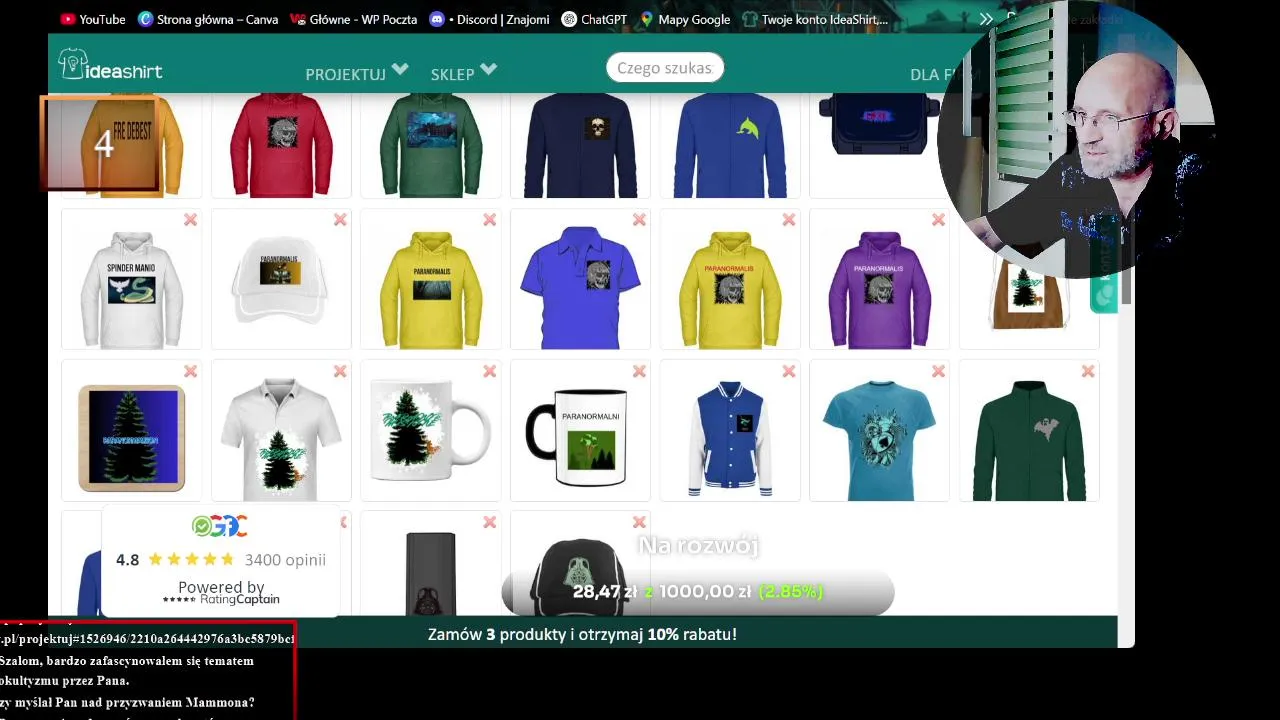Image resolution: width=1280 pixels, height=720 pixels.
Task: Open the YouTube bookmark
Action: tap(93, 19)
